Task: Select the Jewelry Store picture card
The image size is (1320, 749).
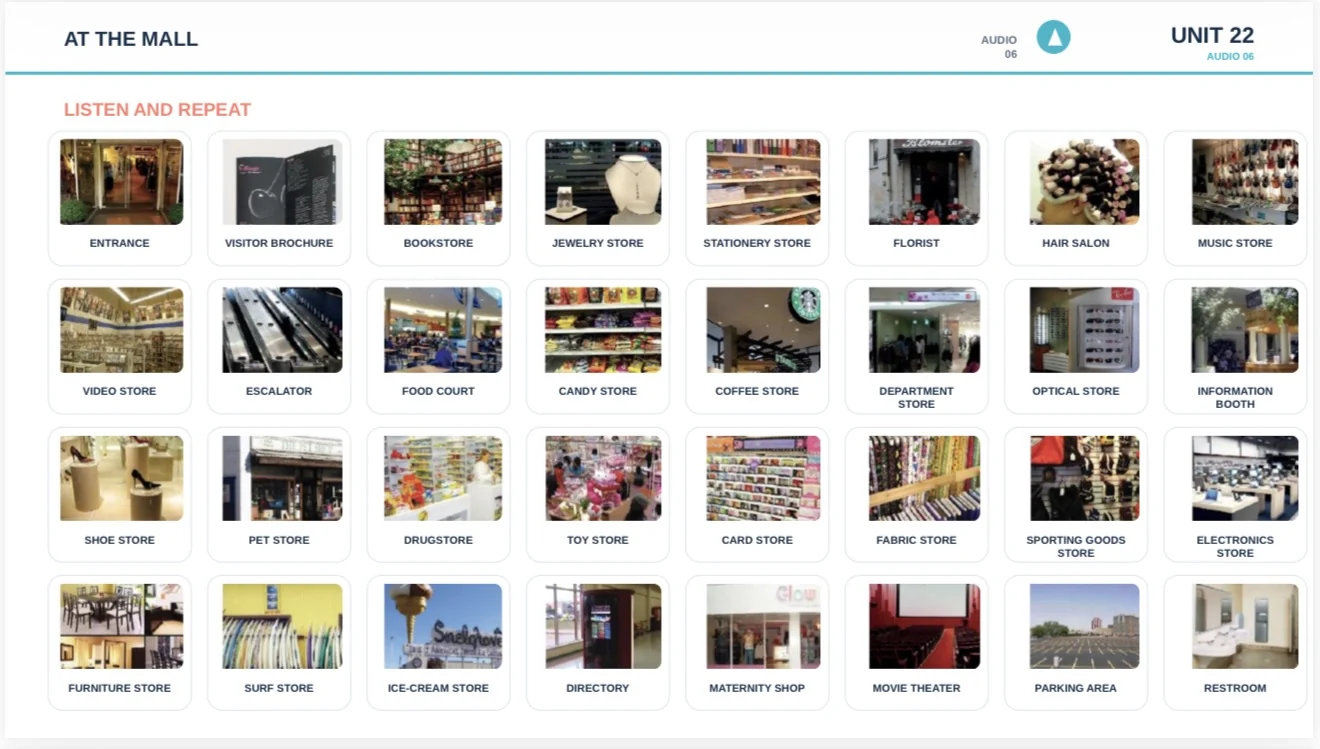Action: [598, 198]
